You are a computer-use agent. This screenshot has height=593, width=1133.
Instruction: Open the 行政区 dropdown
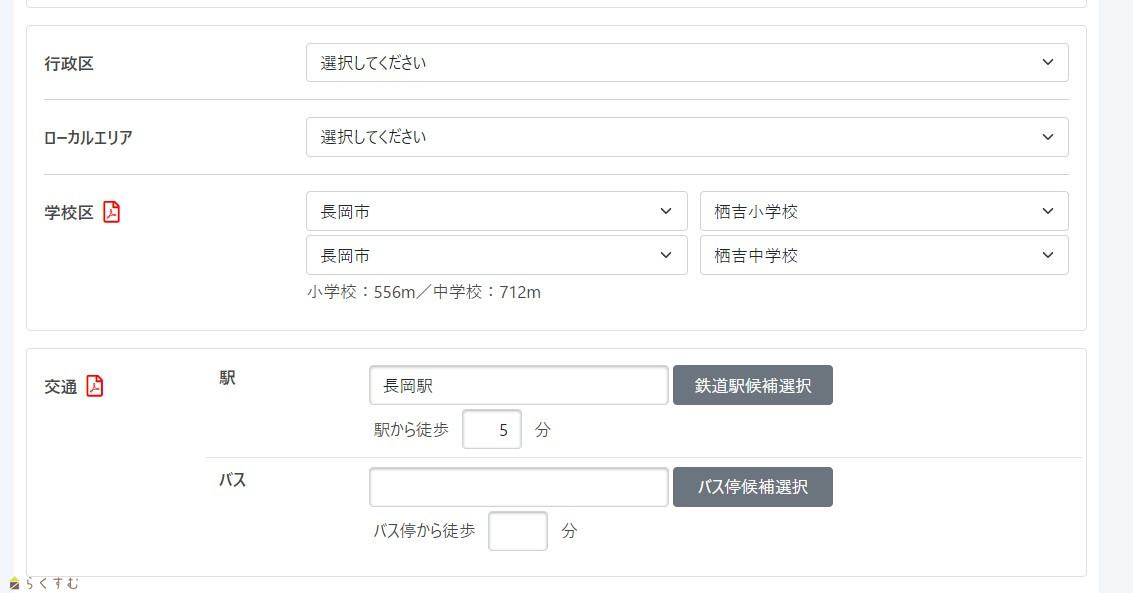pos(687,63)
